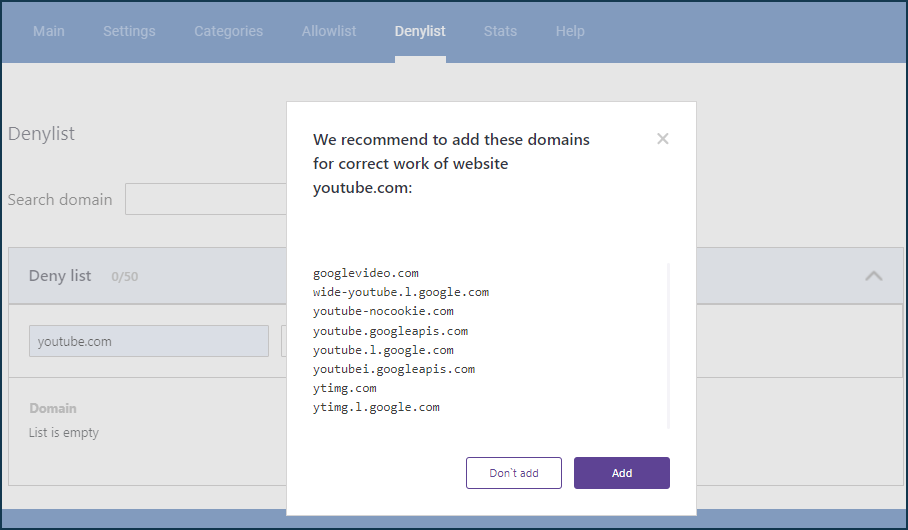Open the Main tab

click(x=49, y=31)
